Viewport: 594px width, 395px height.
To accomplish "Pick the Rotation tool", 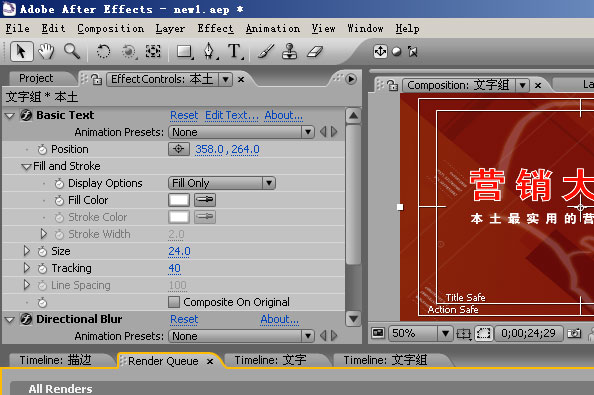I will pos(103,52).
